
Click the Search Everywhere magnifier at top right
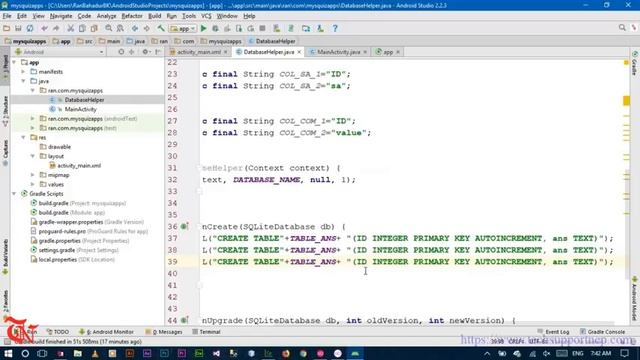pyautogui.click(x=622, y=27)
